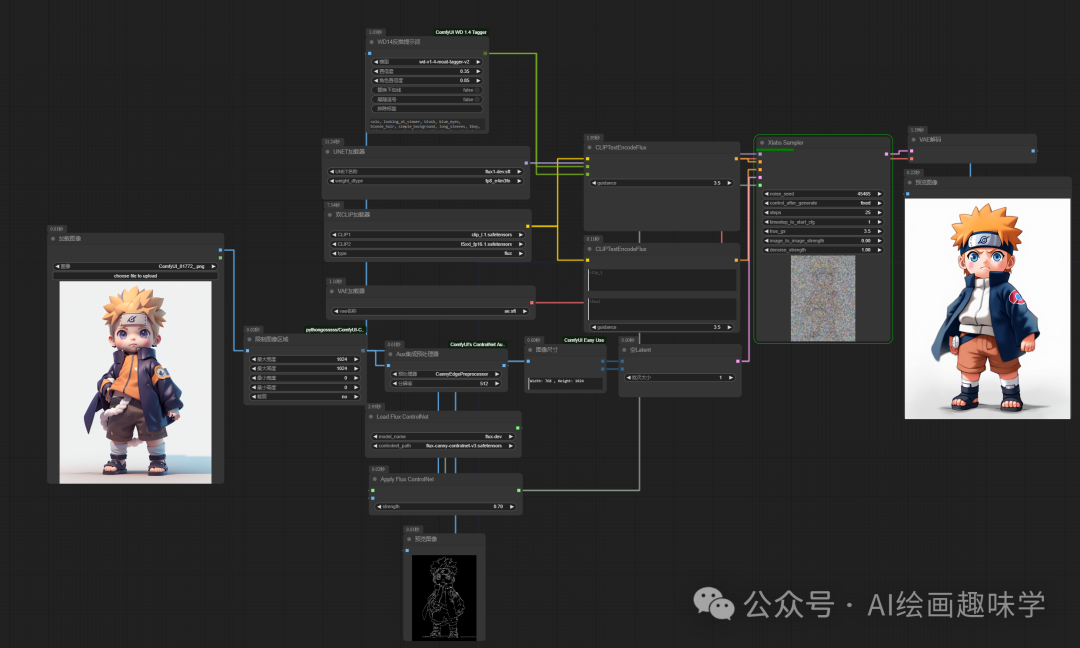The height and width of the screenshot is (648, 1080).
Task: Click the ComfyUI WD 1.4 Tagger badge
Action: tap(461, 32)
